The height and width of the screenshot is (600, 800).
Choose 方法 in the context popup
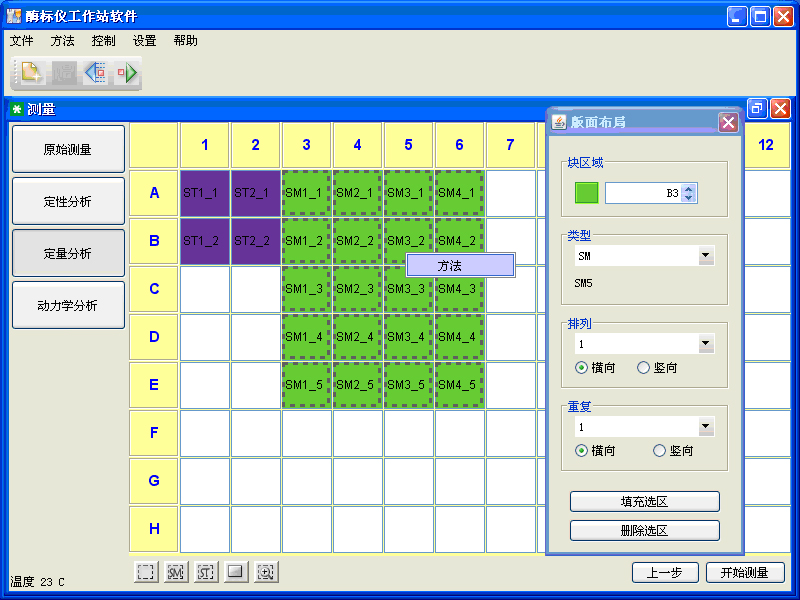(460, 266)
